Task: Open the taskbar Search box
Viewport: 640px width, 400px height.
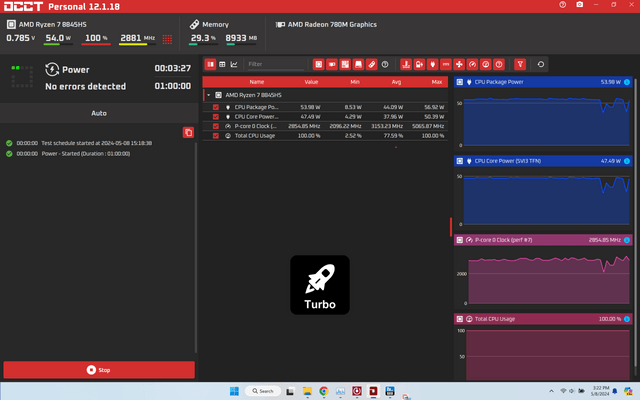Action: (x=263, y=391)
